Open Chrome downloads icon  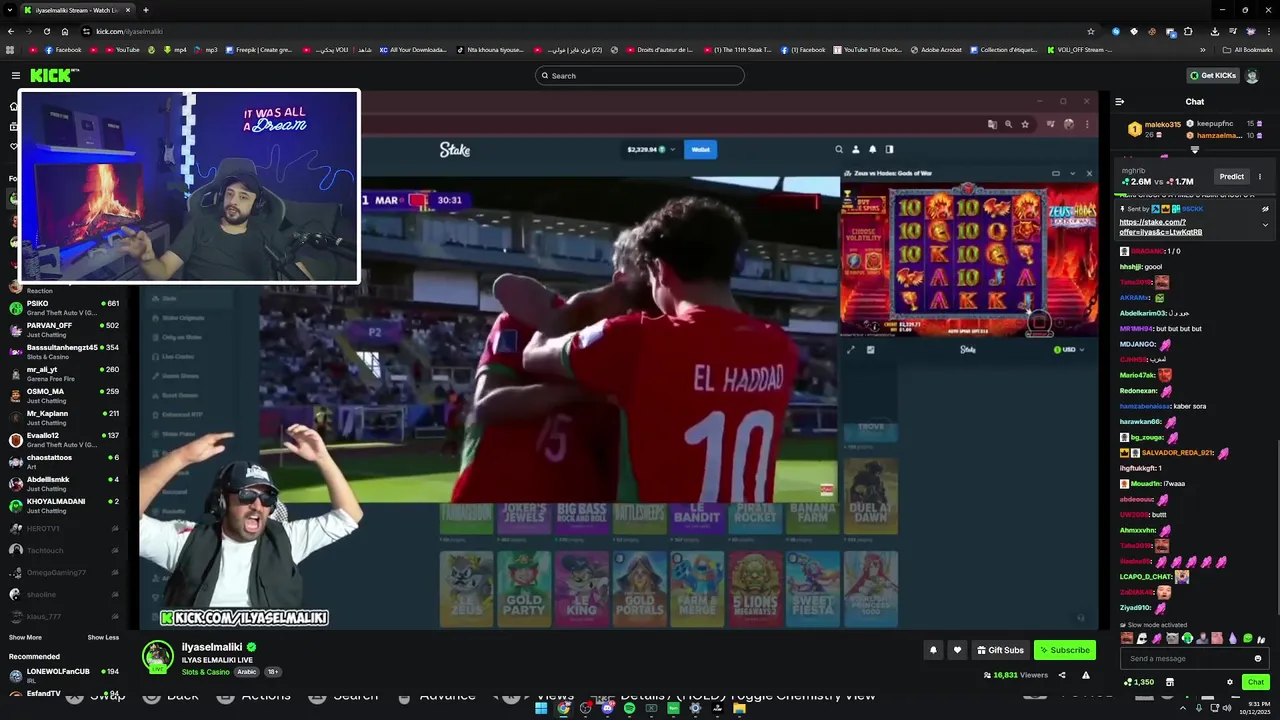(x=1214, y=31)
